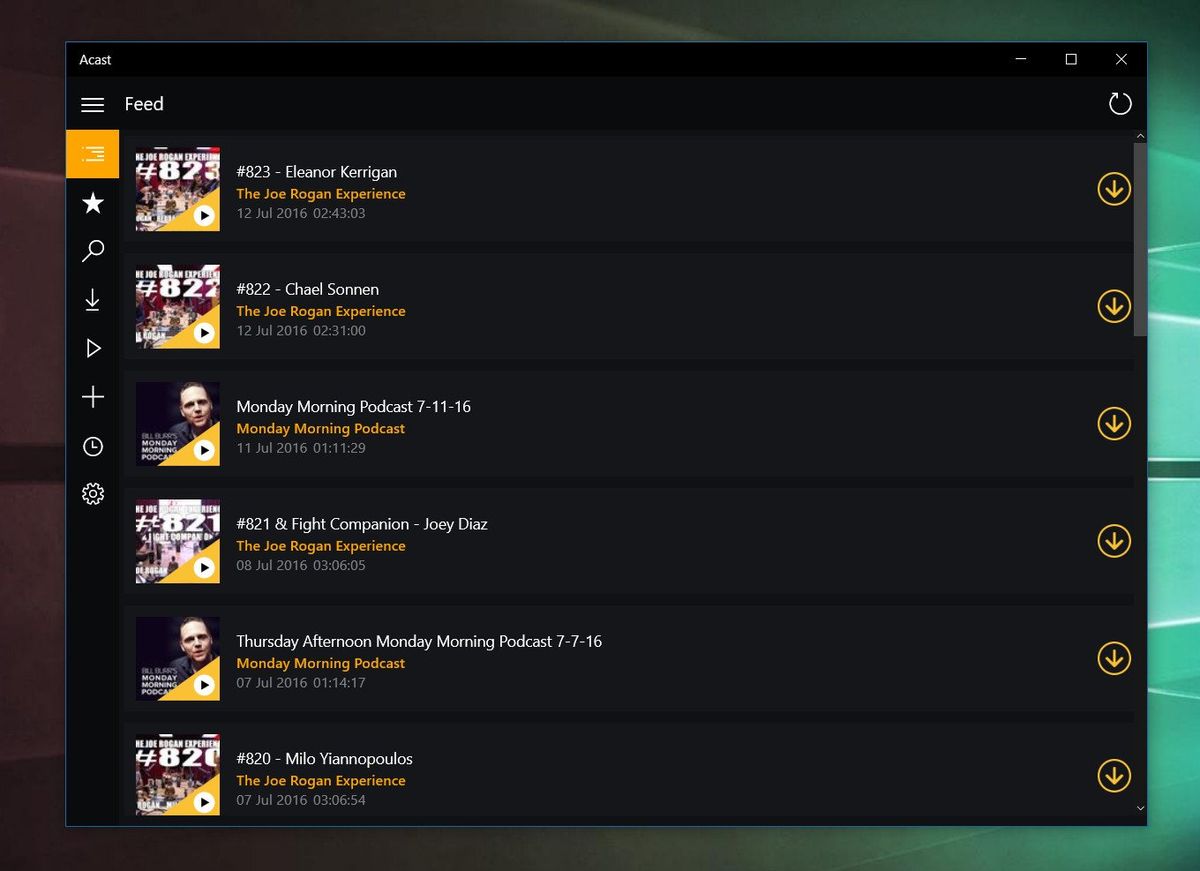Download #821 & Fight Companion episode
Viewport: 1200px width, 871px height.
1114,541
